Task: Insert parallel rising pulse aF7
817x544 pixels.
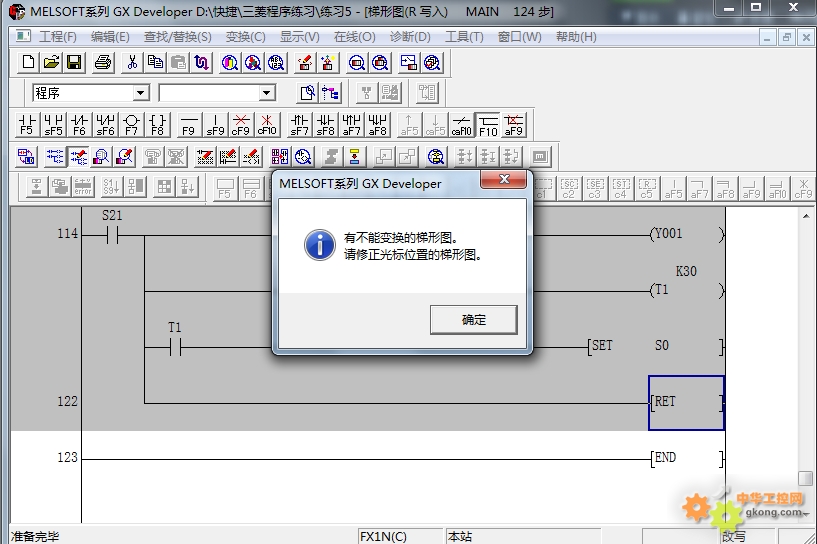Action: click(351, 125)
